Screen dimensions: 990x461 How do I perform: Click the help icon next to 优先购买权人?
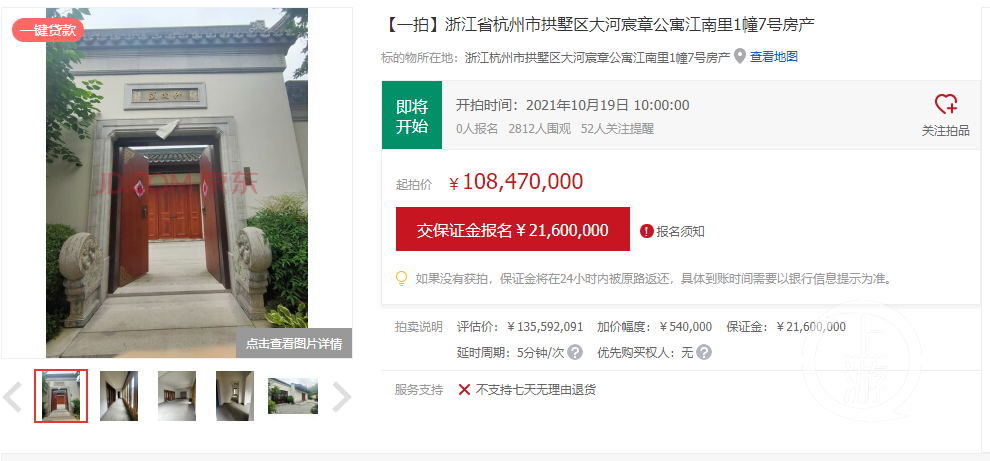point(704,352)
